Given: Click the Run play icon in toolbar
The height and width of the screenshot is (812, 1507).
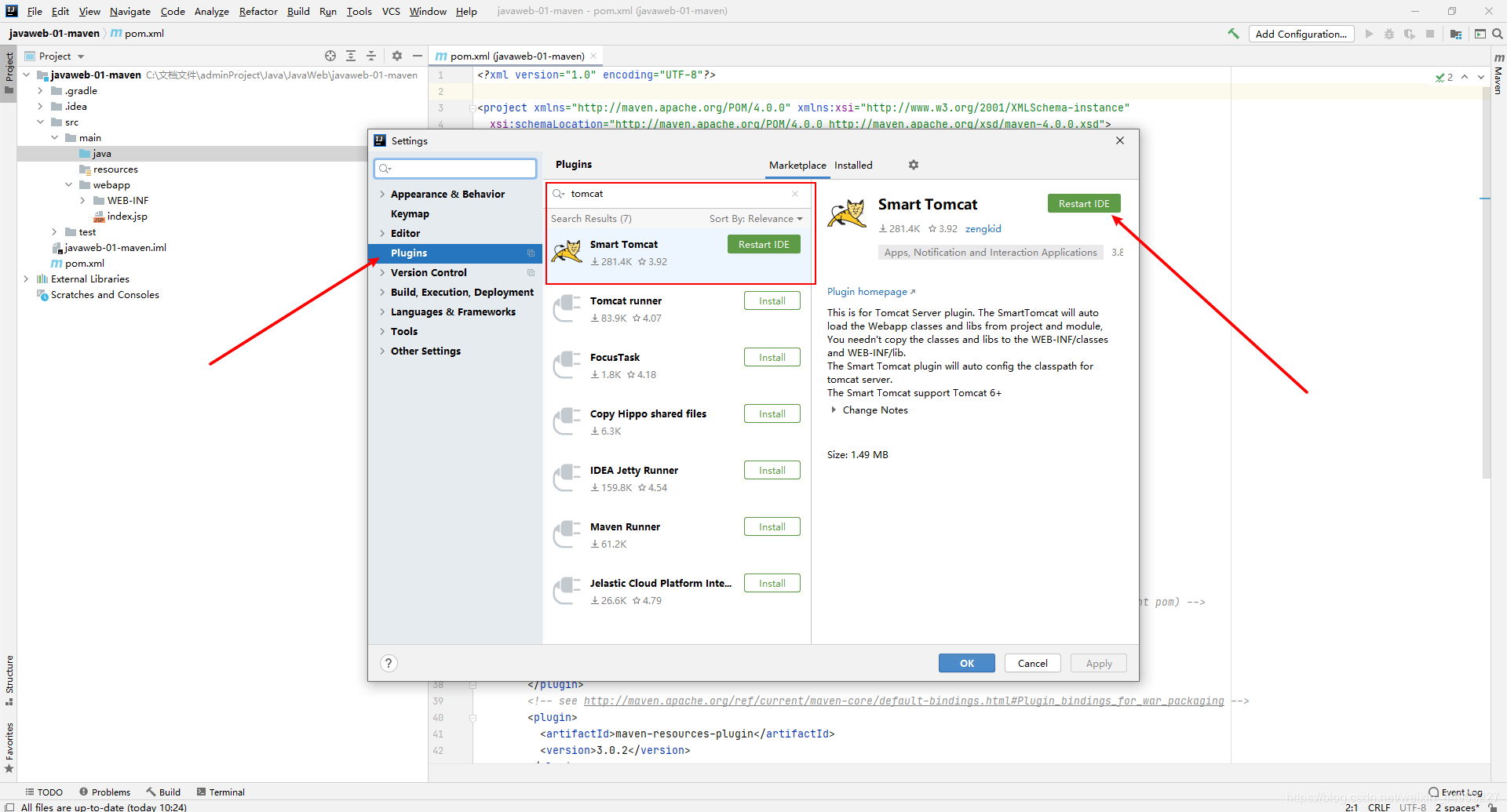Looking at the screenshot, I should coord(1369,34).
